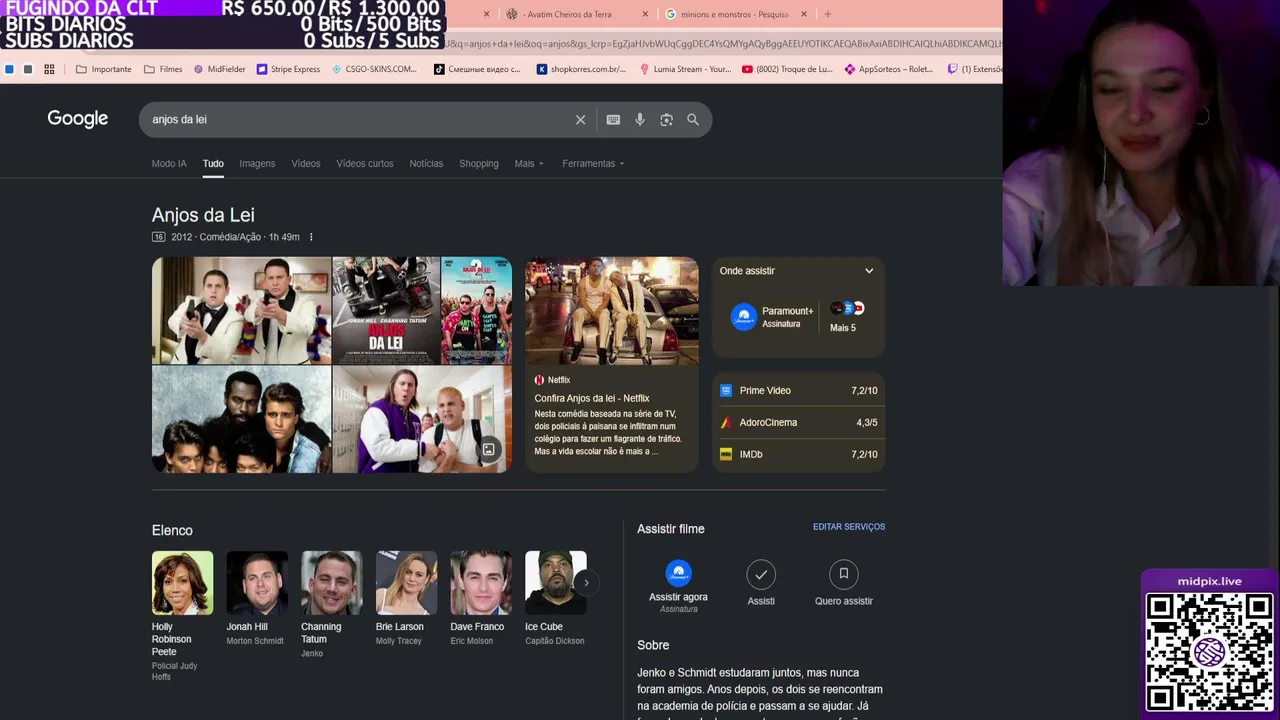Close the Avatim Cheiros da Terra tab
This screenshot has width=1280, height=720.
pos(645,14)
